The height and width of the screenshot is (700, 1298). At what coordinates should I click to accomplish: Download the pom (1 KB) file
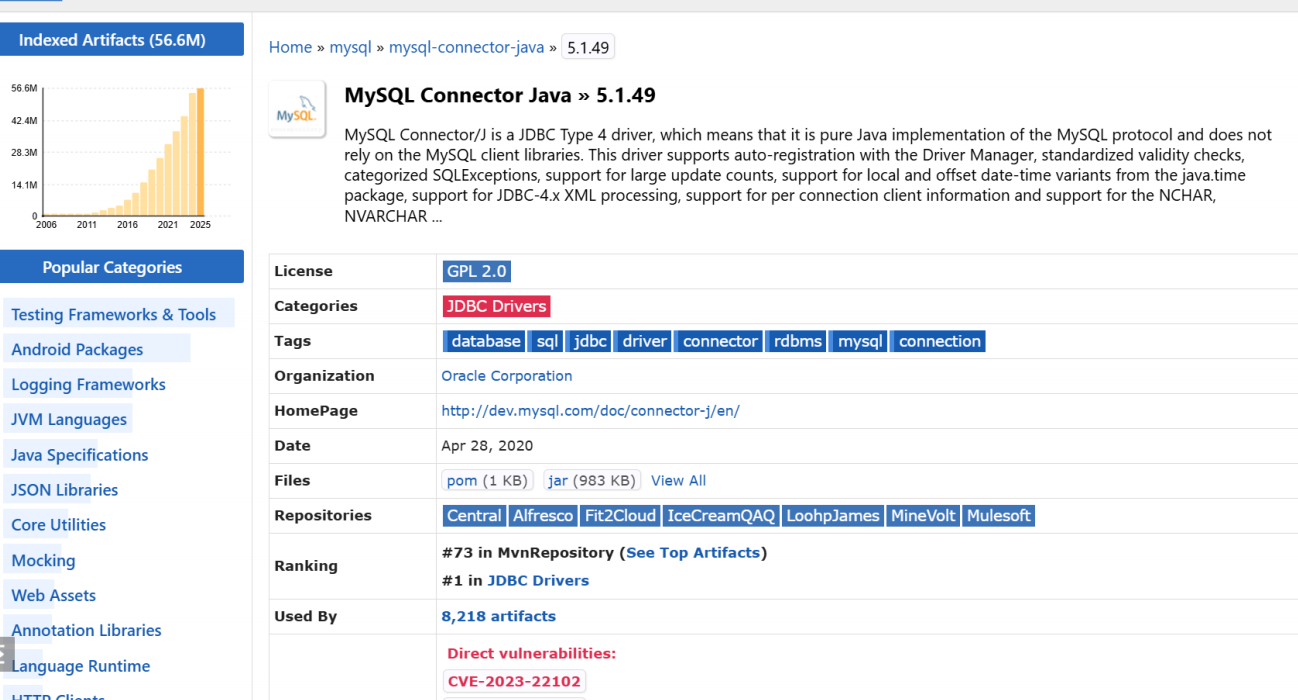[x=487, y=481]
